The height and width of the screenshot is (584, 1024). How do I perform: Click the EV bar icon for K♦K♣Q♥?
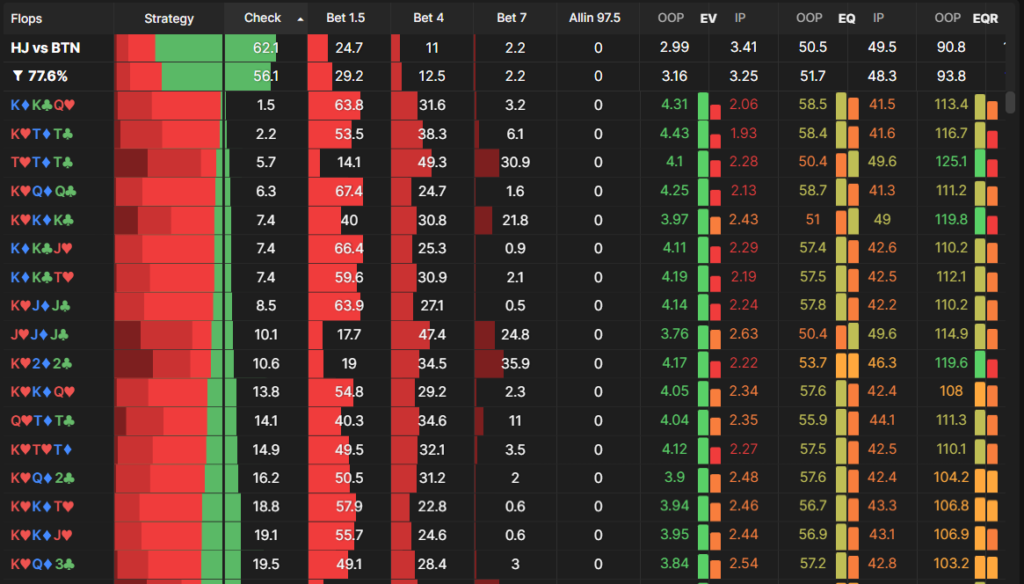point(708,105)
